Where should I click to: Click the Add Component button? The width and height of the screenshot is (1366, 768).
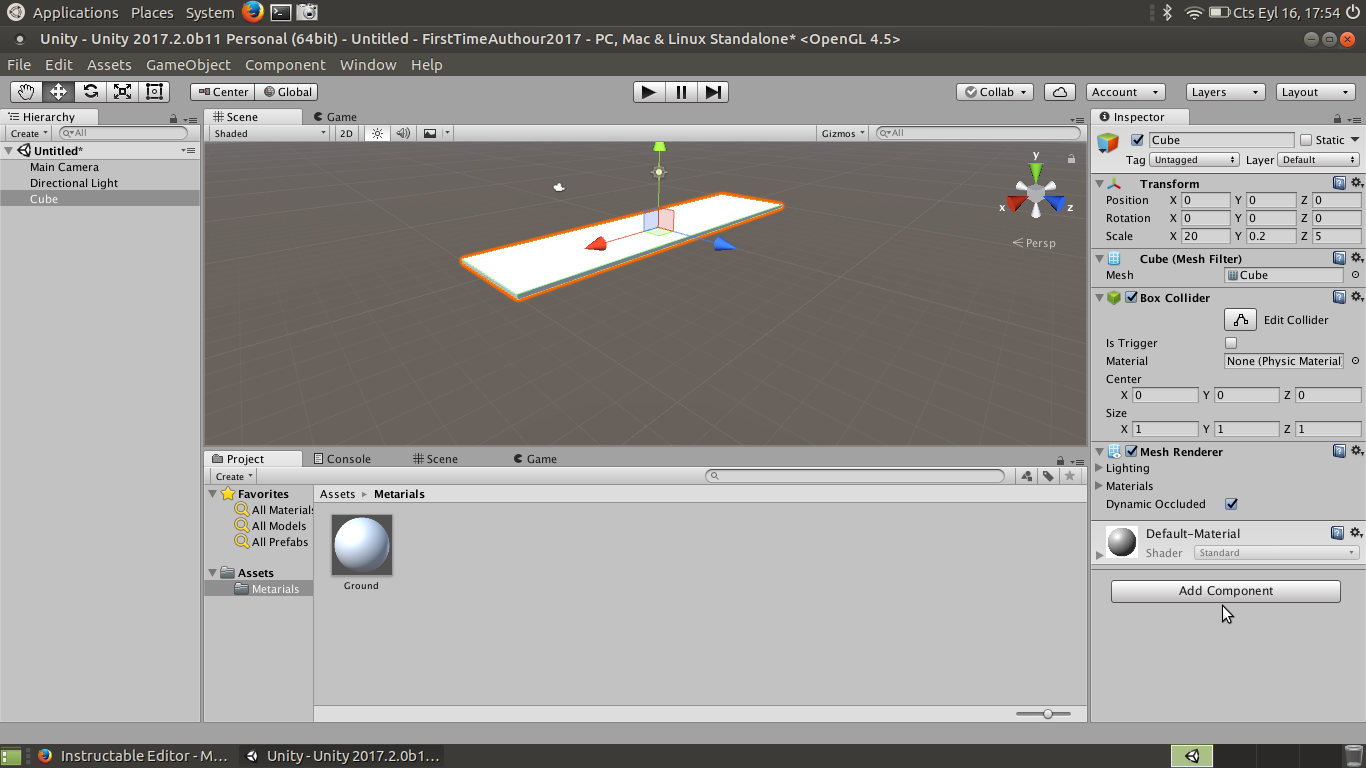(x=1226, y=591)
